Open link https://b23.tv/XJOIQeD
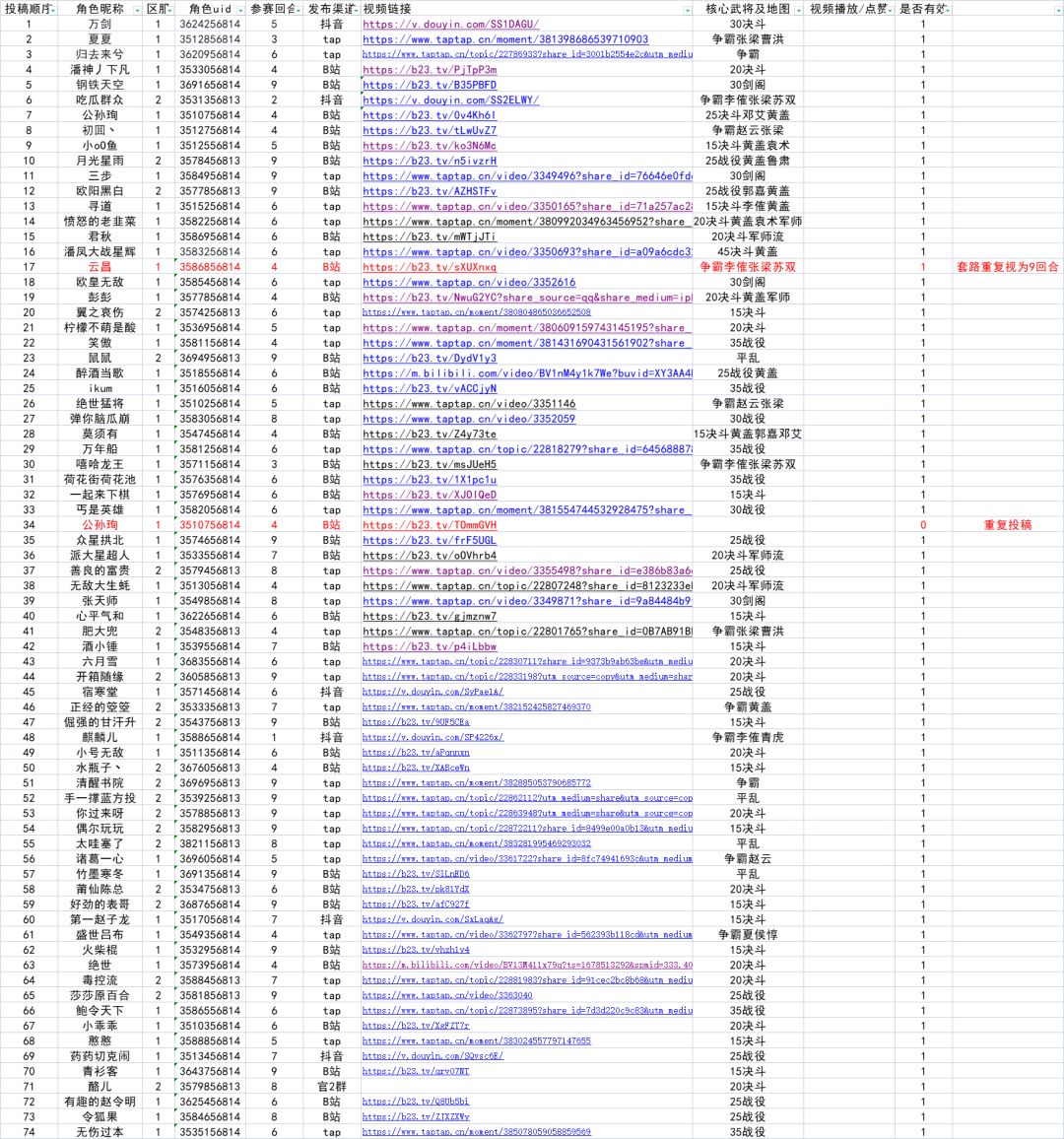This screenshot has height=1139, width=1064. click(430, 495)
